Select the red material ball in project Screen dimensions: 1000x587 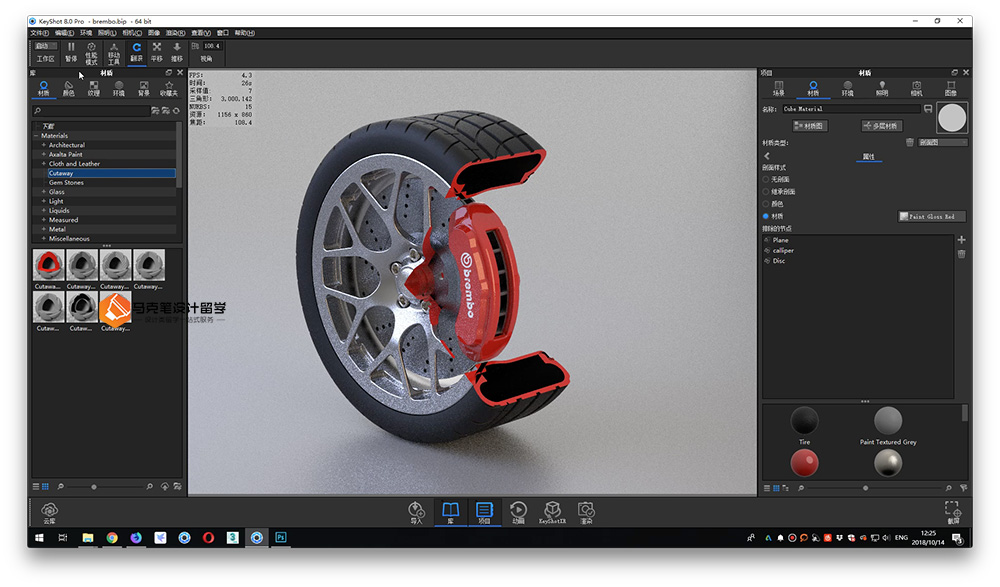tap(804, 463)
